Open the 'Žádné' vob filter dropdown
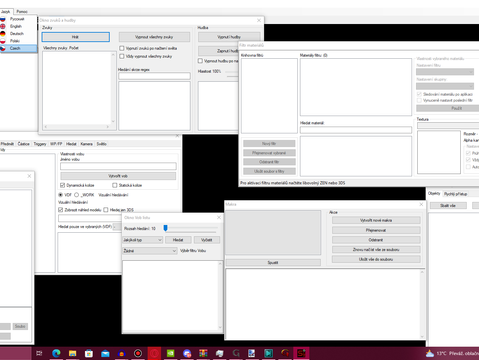Image resolution: width=479 pixels, height=360 pixels. 150,251
